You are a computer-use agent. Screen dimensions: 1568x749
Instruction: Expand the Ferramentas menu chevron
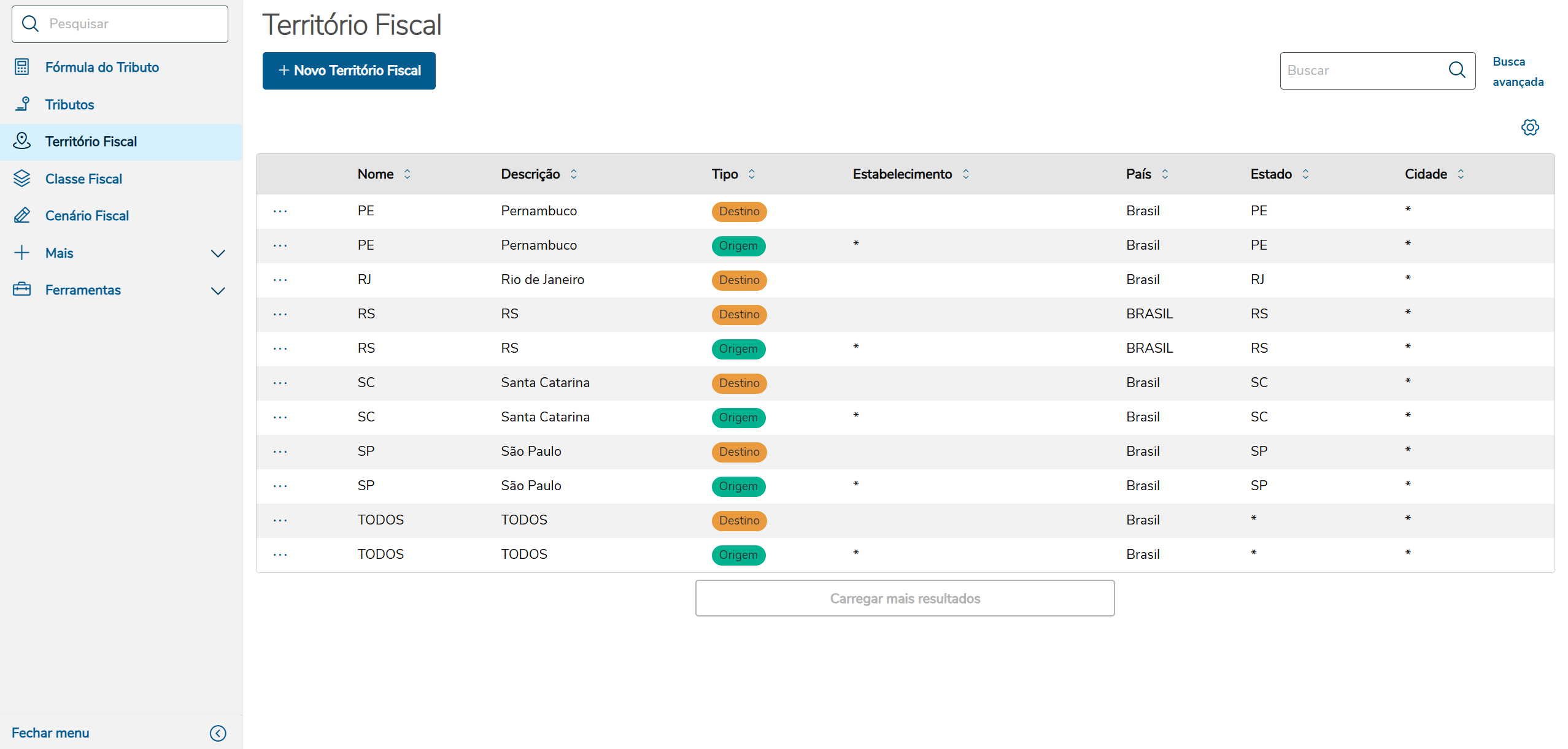(x=218, y=290)
